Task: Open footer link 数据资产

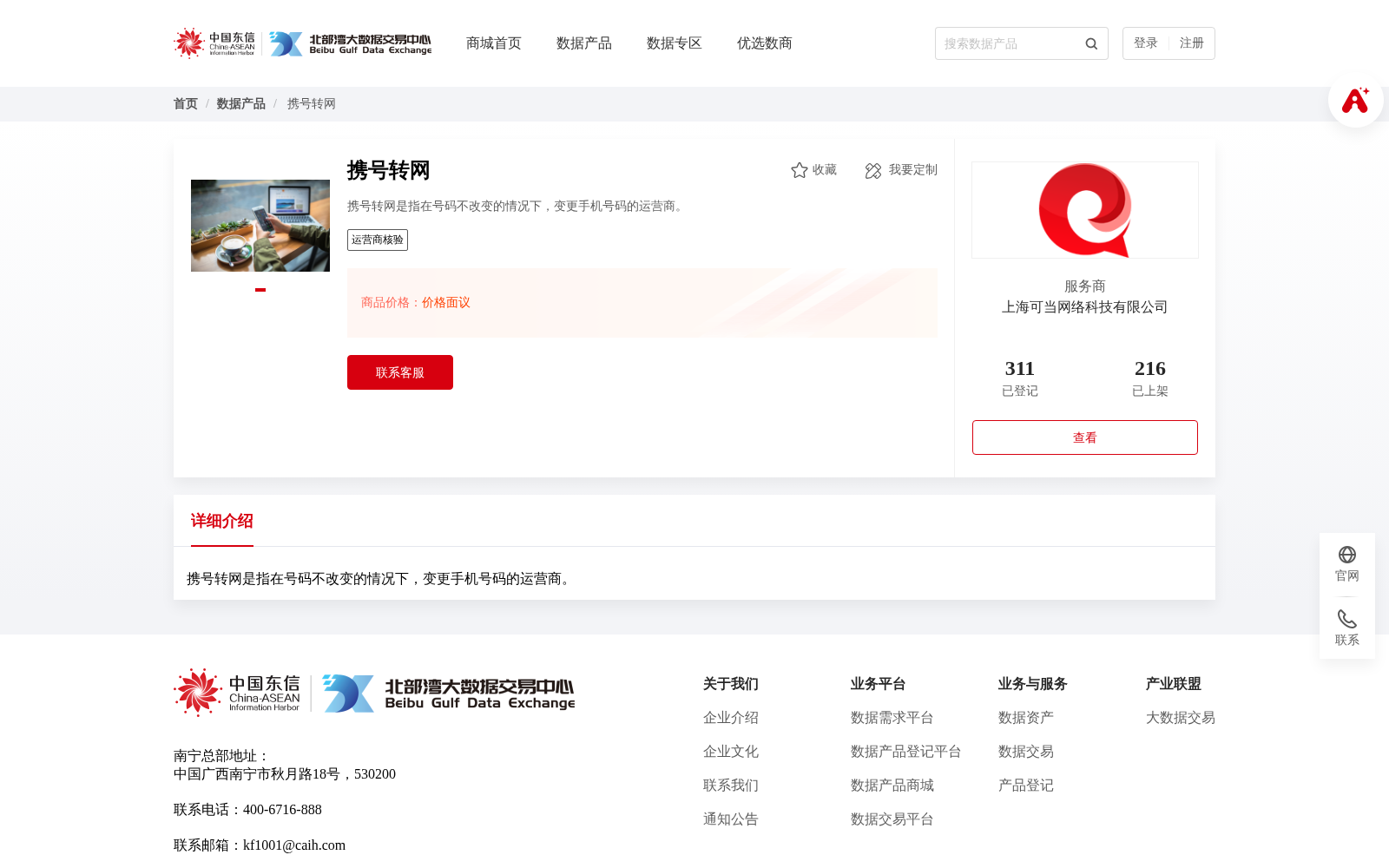Action: [1026, 718]
